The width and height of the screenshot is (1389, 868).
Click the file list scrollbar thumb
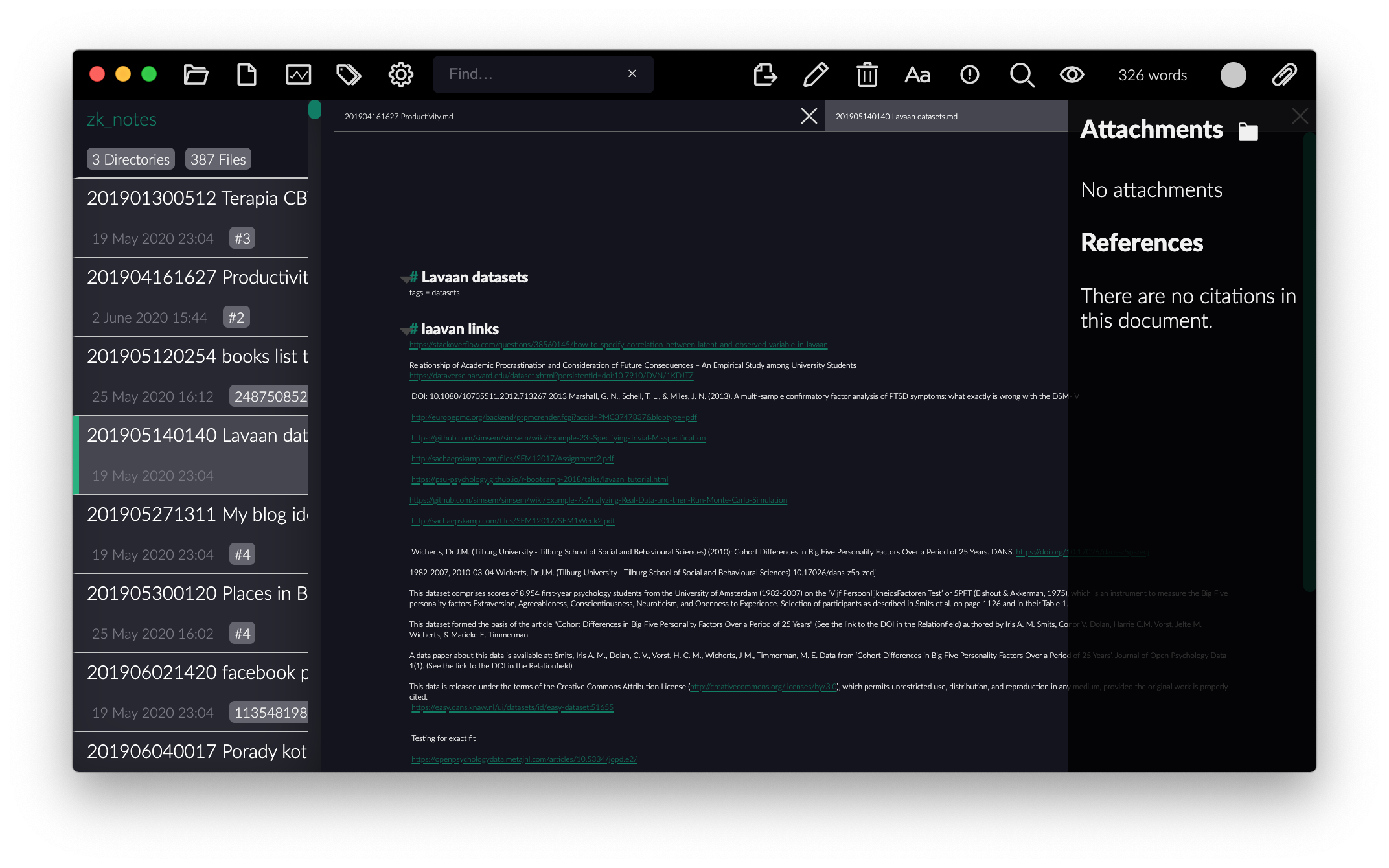[315, 109]
